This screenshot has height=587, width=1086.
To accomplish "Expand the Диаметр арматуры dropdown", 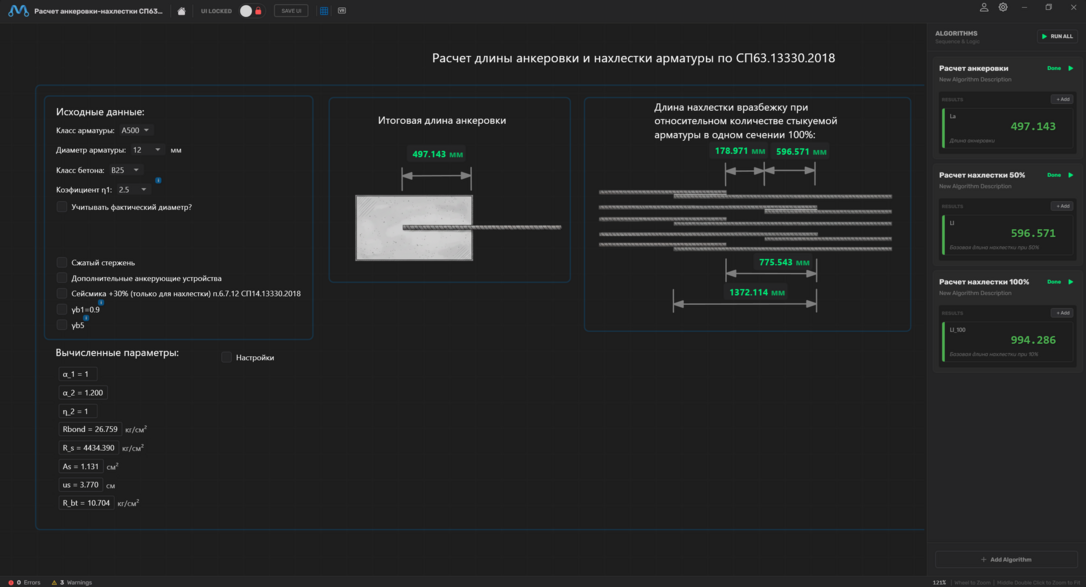I will [146, 150].
